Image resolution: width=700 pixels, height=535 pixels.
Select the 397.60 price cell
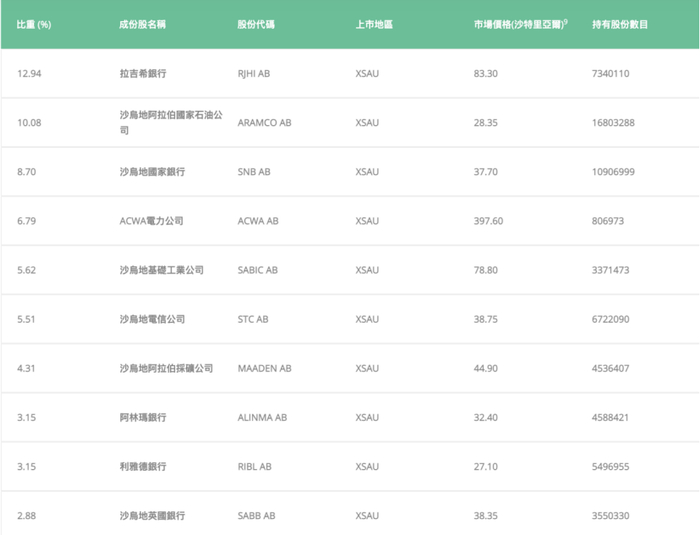488,221
